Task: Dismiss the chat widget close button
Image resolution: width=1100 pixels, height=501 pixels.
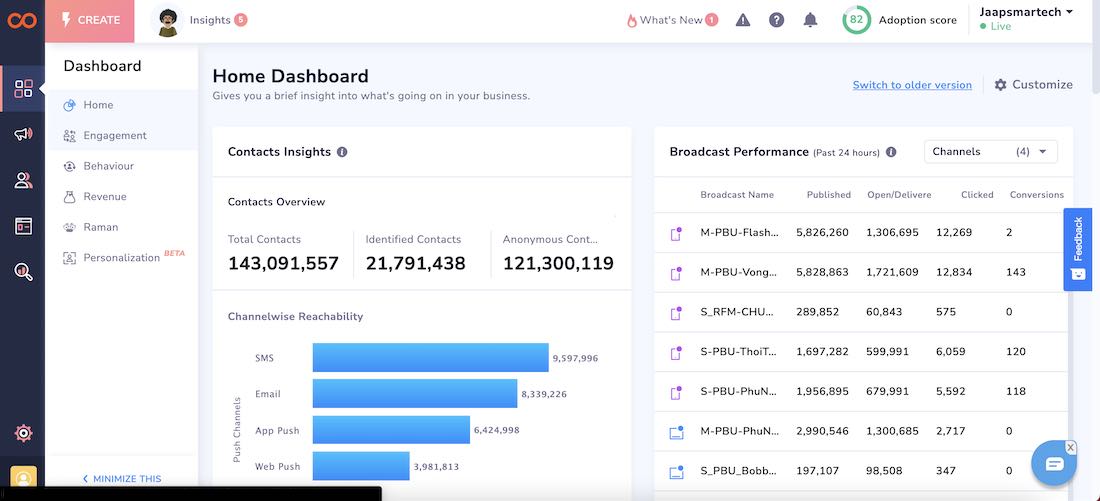Action: 1070,447
